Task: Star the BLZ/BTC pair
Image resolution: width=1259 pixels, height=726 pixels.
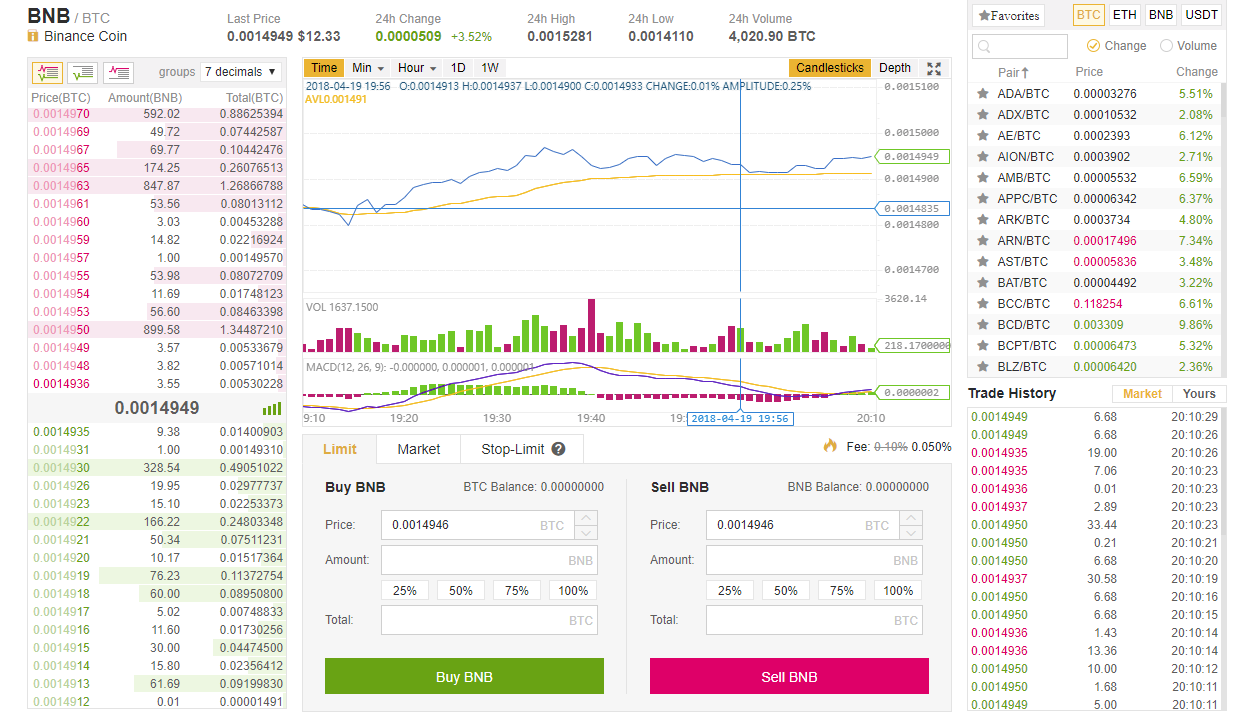Action: coord(983,366)
